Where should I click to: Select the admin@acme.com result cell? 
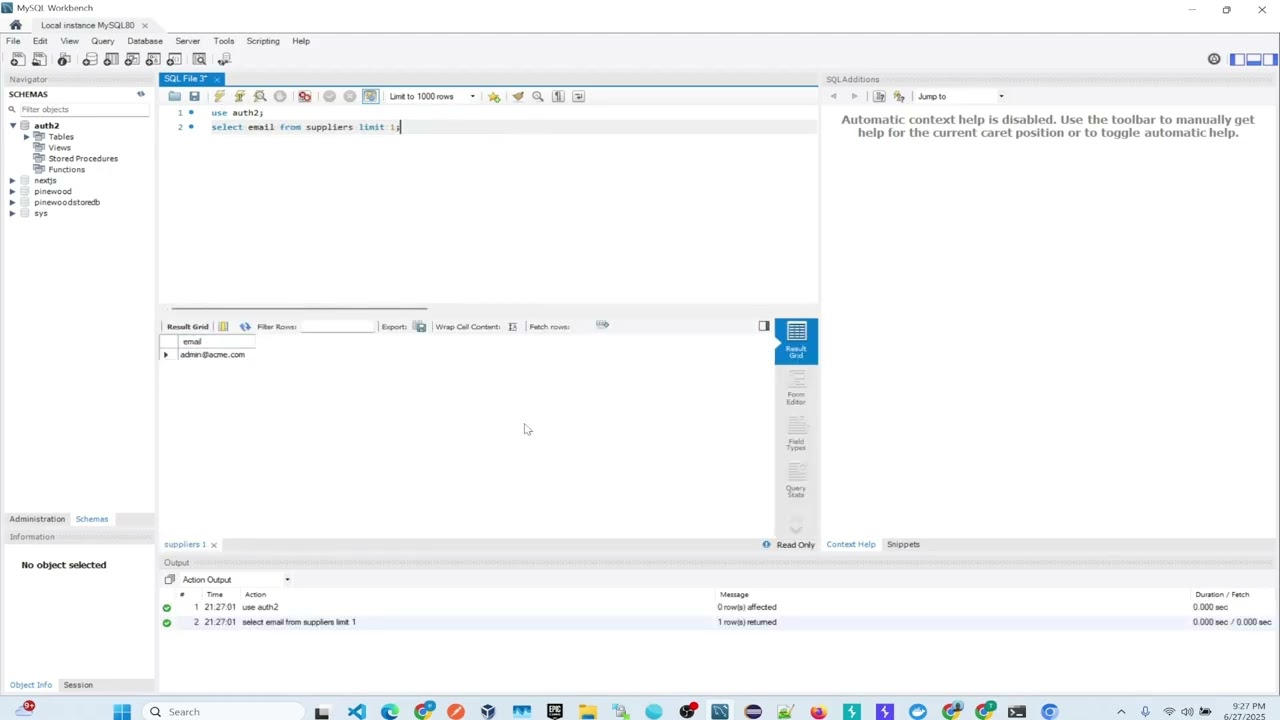[x=212, y=355]
